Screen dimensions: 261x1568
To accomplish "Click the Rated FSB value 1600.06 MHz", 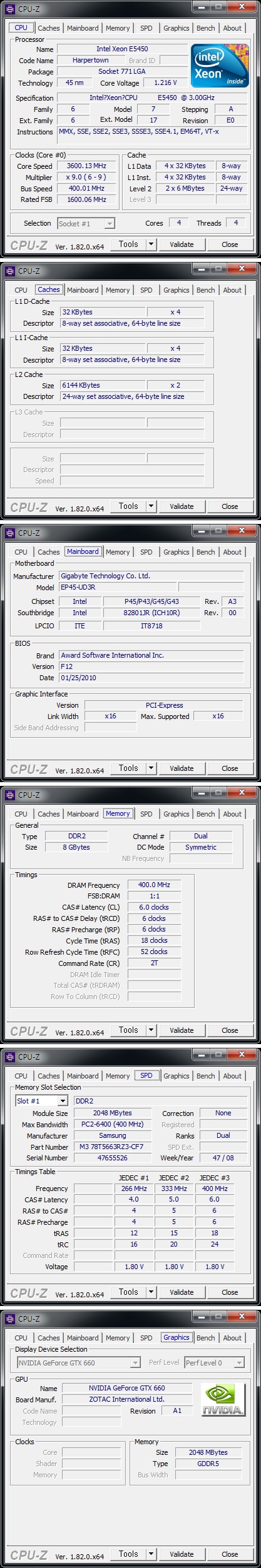I will (x=86, y=200).
